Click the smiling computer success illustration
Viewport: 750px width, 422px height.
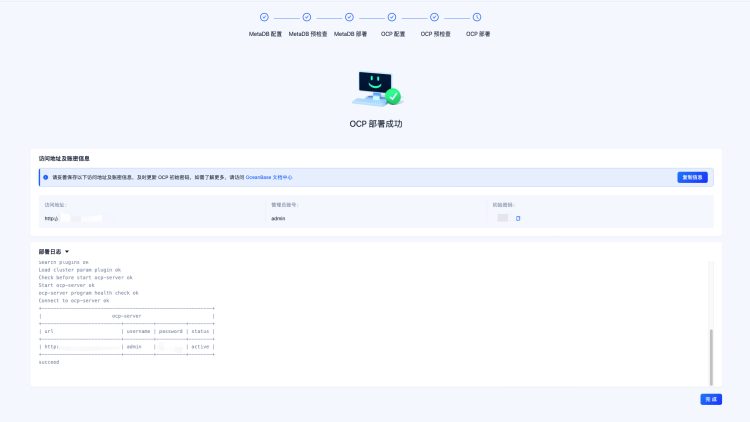[377, 89]
